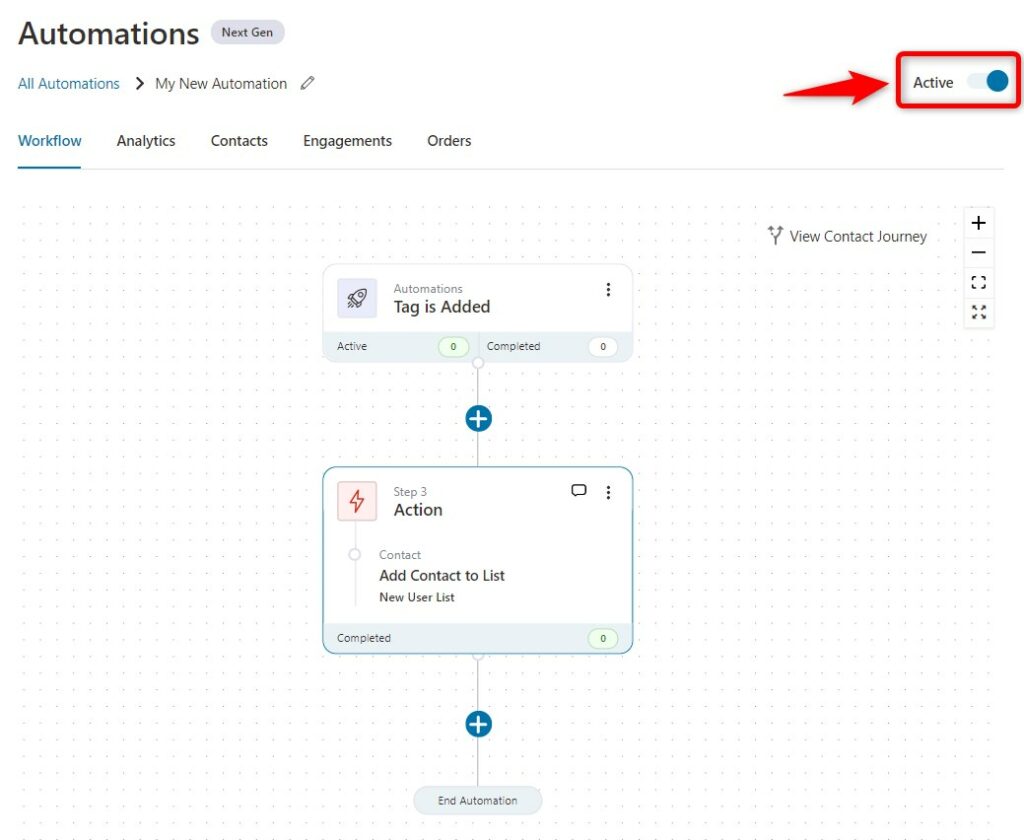The width and height of the screenshot is (1024, 840).
Task: Open Tag is Added options menu
Action: (x=608, y=289)
